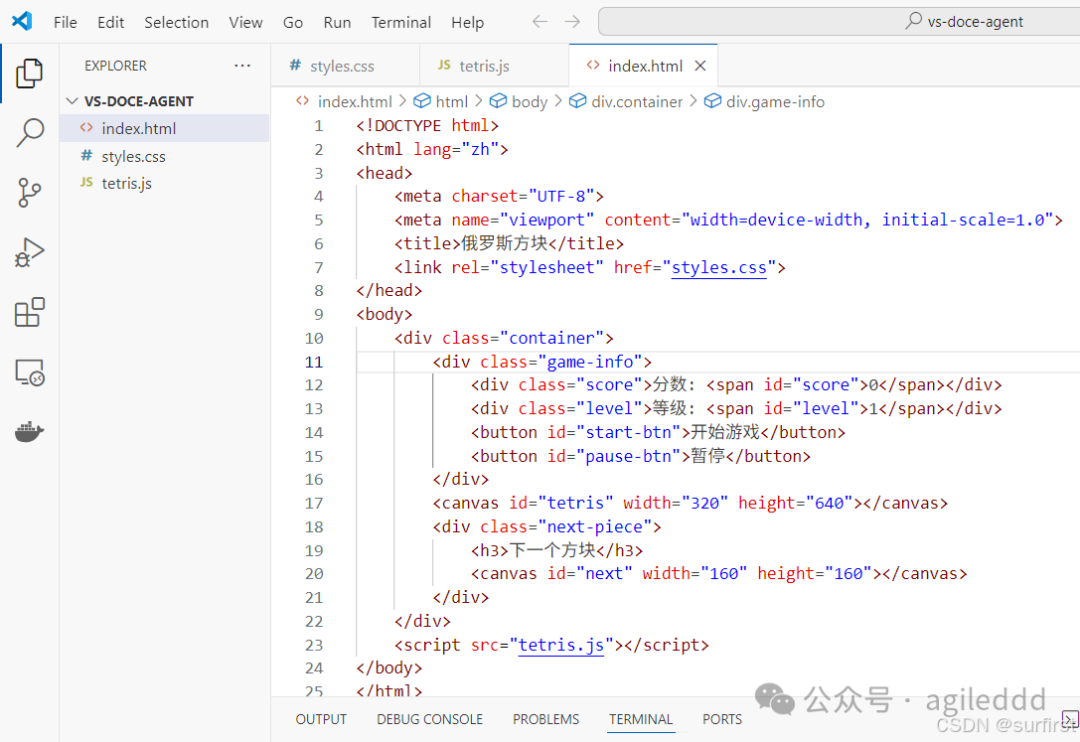Open the Extensions view

[x=29, y=313]
